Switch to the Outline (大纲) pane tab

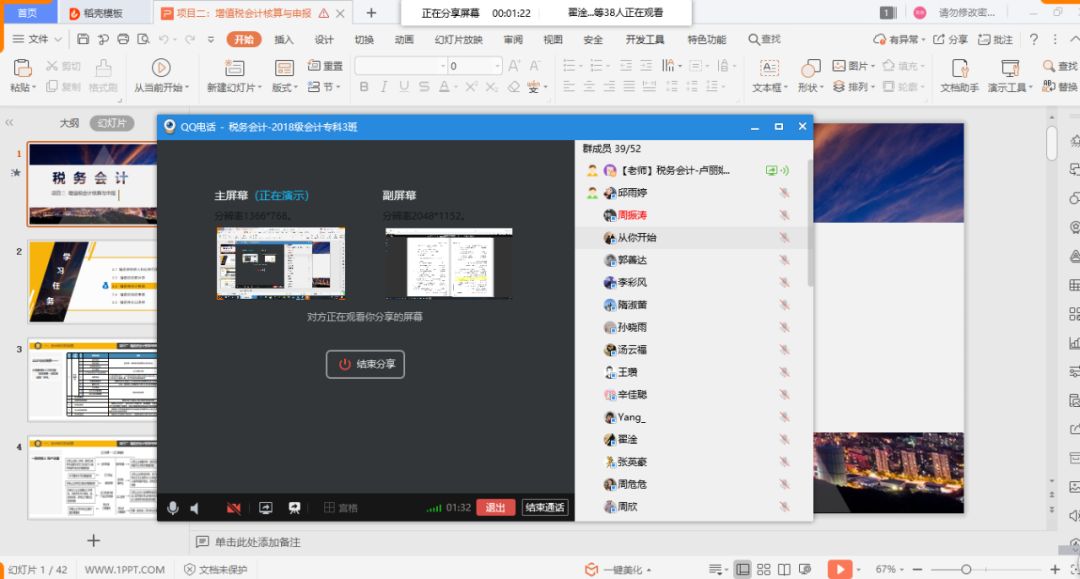pyautogui.click(x=69, y=123)
